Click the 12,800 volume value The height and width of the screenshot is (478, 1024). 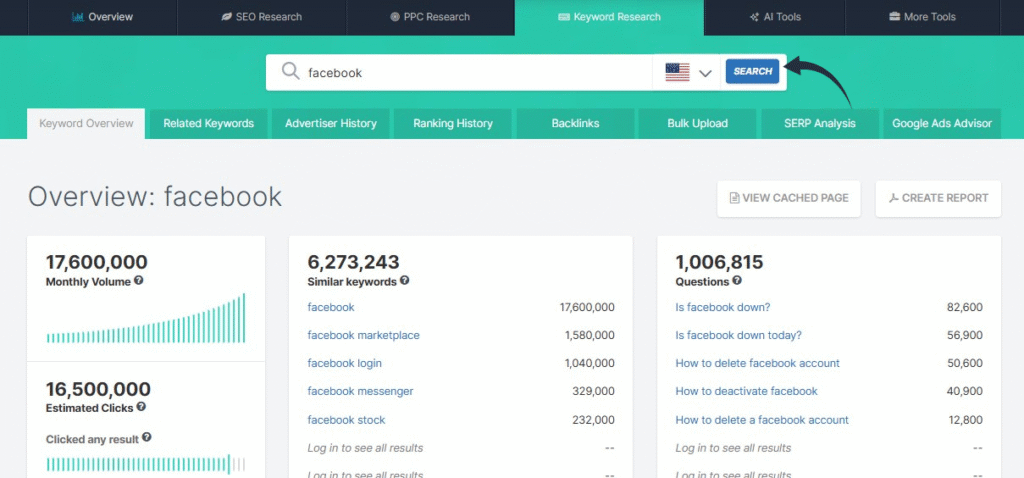965,420
